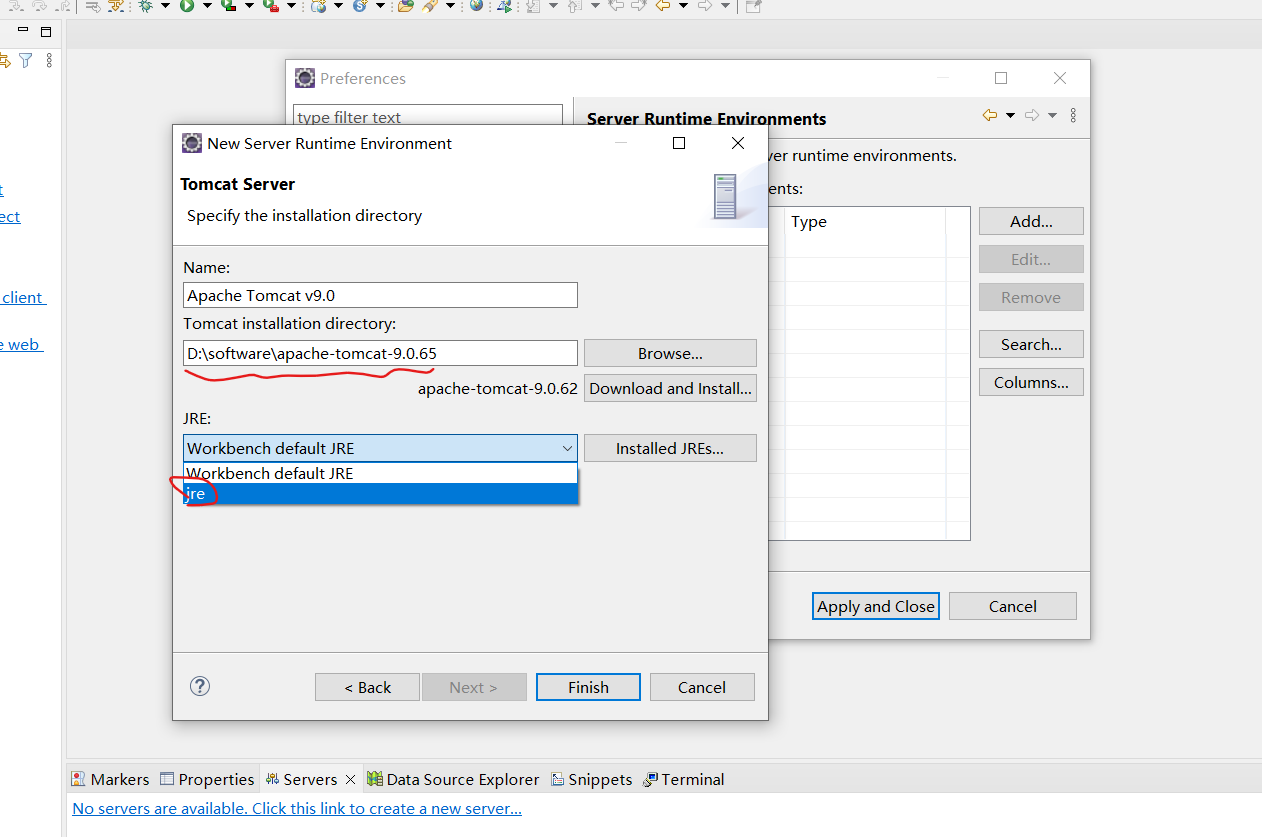The image size is (1262, 837).
Task: Click Apply and Close in Preferences
Action: pos(876,606)
